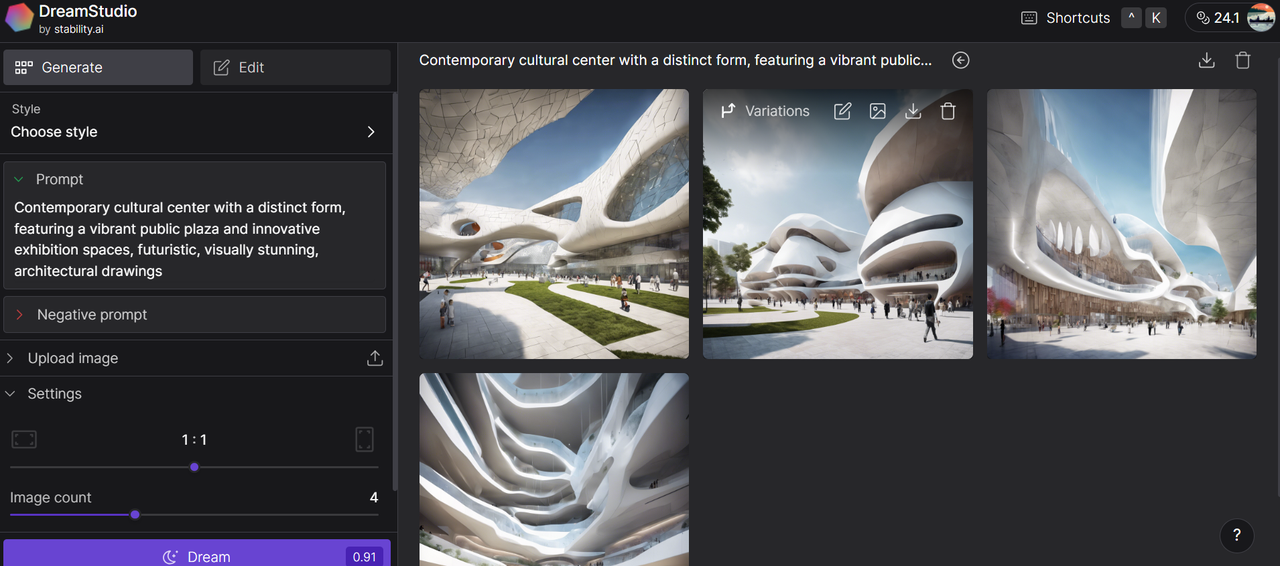Click the Dream generate button
This screenshot has height=566, width=1280.
(197, 556)
